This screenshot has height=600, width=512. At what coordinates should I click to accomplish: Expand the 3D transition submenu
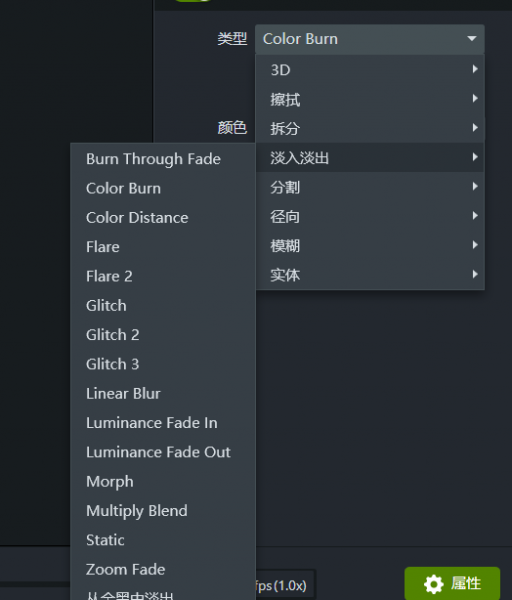point(370,70)
